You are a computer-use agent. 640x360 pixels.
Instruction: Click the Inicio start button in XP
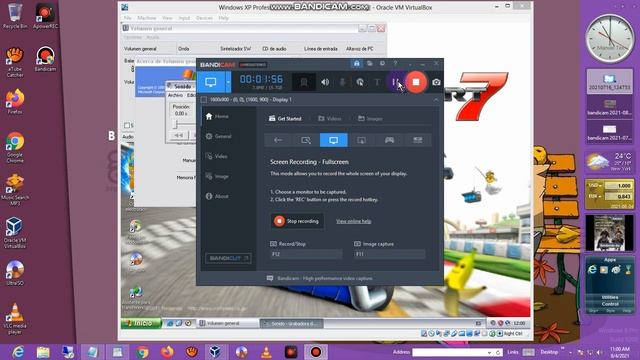tap(141, 323)
